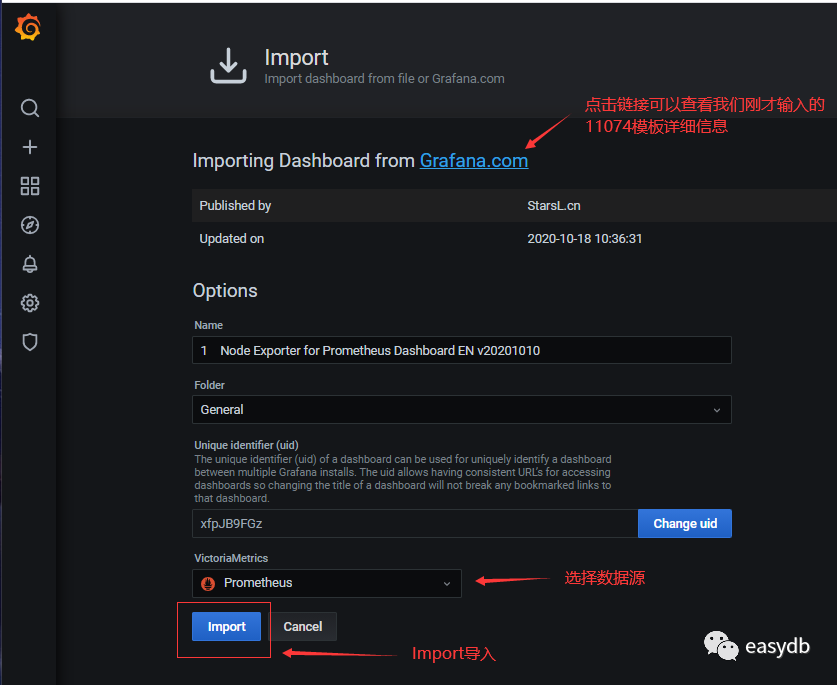The image size is (837, 685).
Task: Open the Configuration gear icon
Action: (x=30, y=303)
